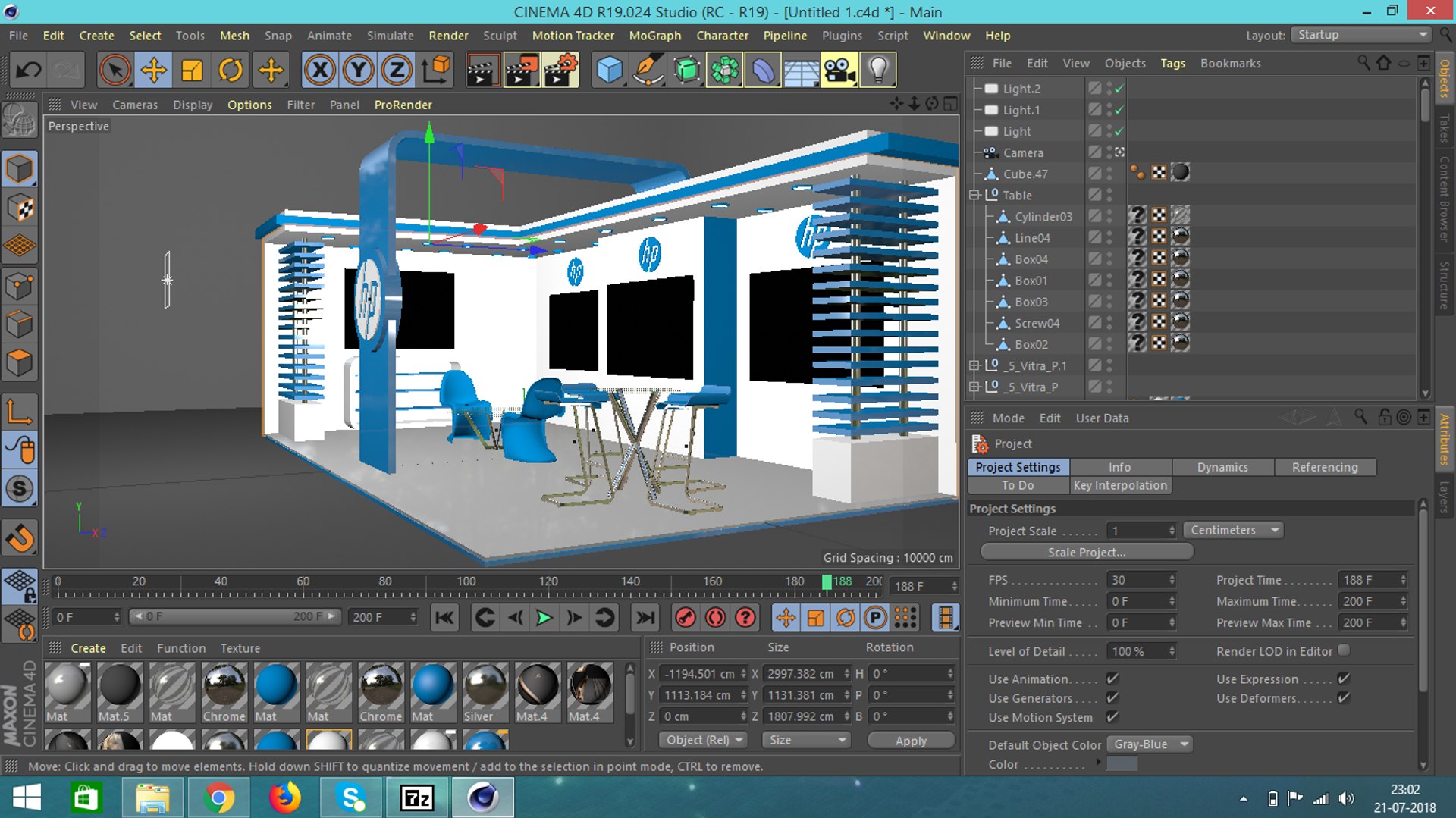Click Create in Material manager
The width and height of the screenshot is (1456, 818).
coord(88,648)
